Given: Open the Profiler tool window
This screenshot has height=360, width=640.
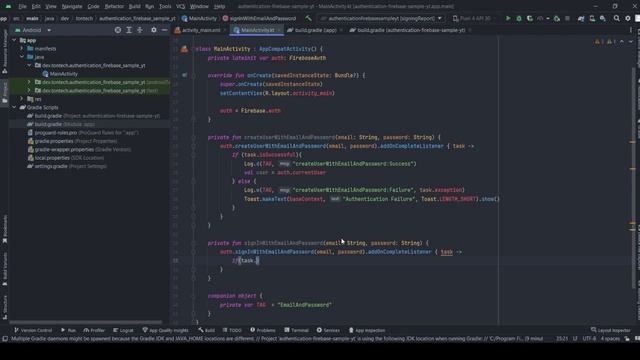Looking at the screenshot, I should click(94, 330).
